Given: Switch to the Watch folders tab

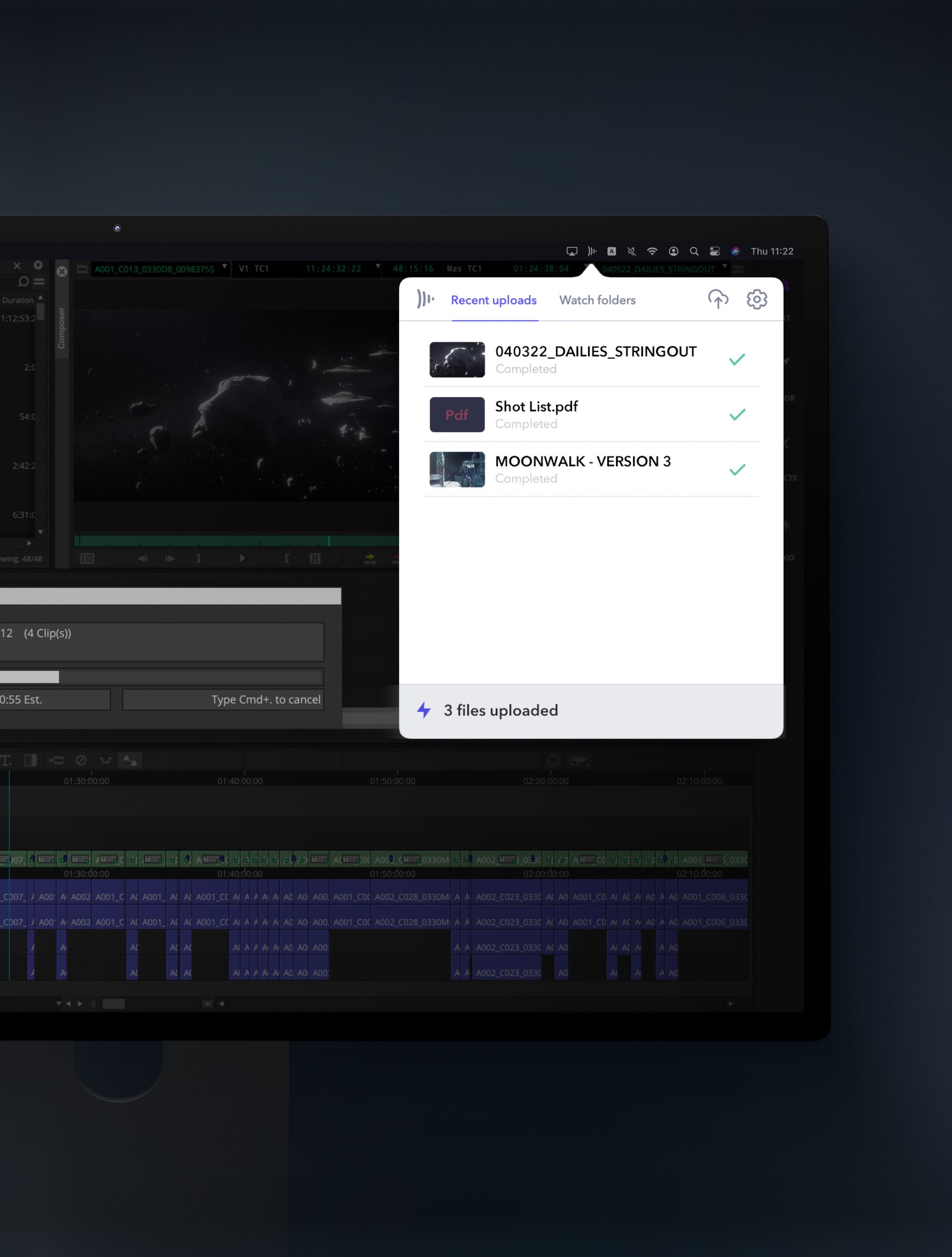Looking at the screenshot, I should [x=597, y=300].
